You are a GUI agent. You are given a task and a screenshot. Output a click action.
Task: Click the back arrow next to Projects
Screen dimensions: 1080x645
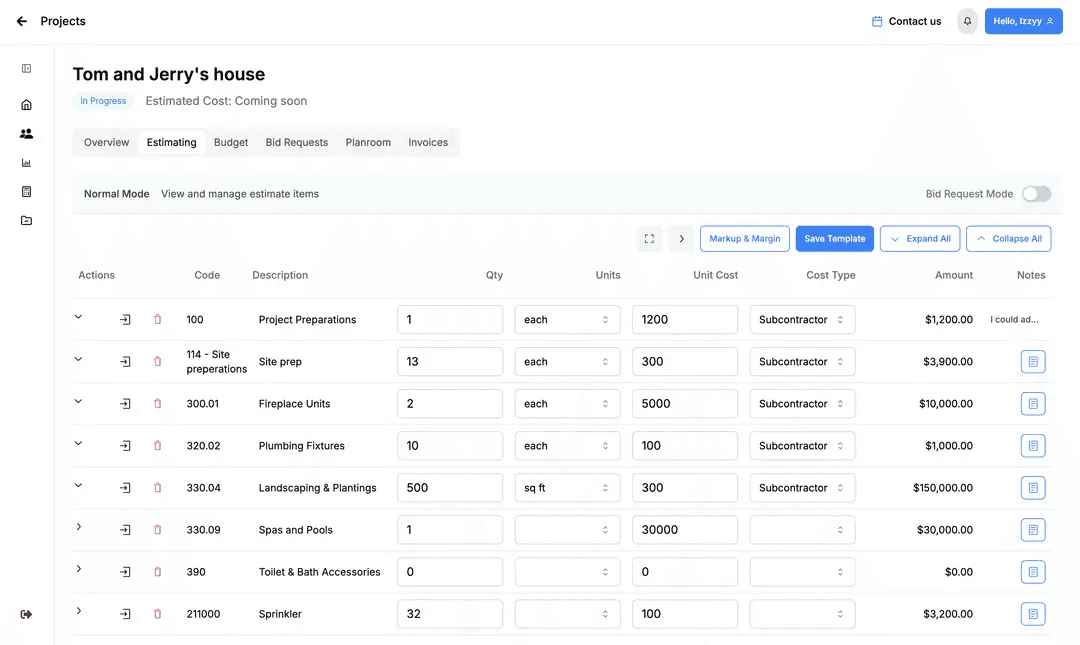tap(22, 21)
